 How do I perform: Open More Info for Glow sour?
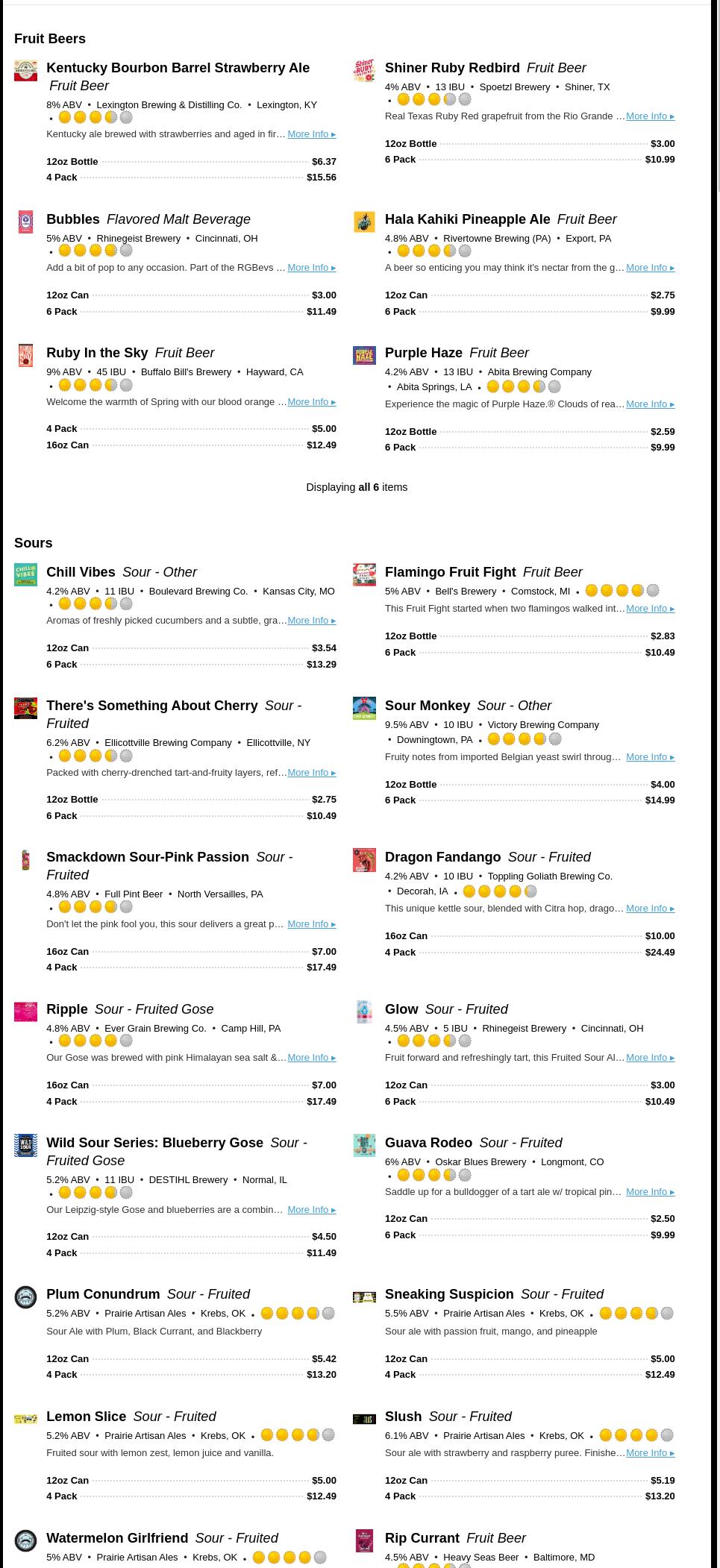[650, 1058]
